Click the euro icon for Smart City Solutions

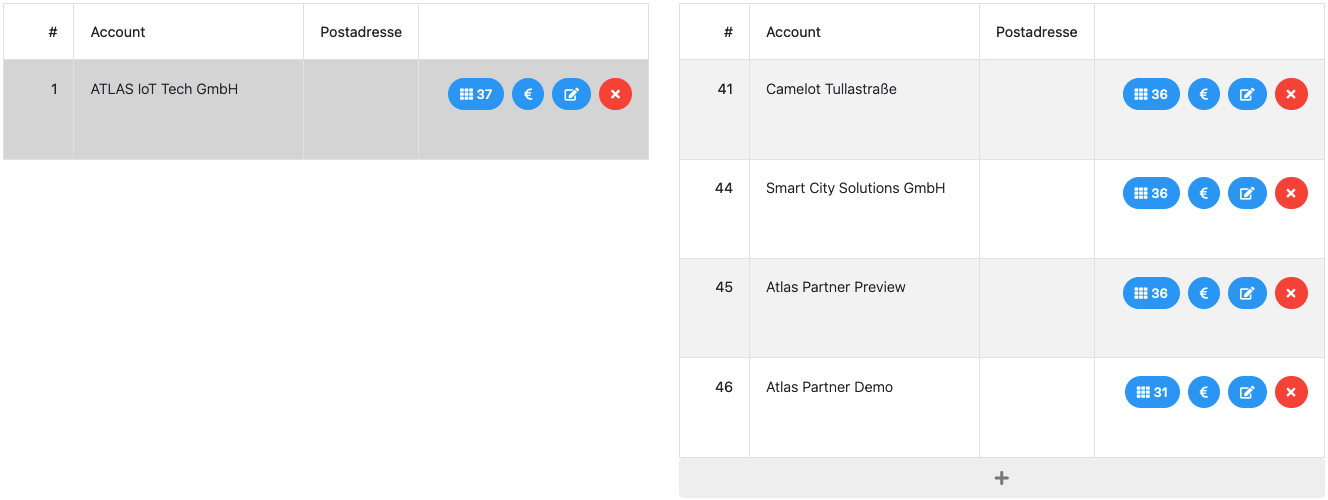(1204, 193)
